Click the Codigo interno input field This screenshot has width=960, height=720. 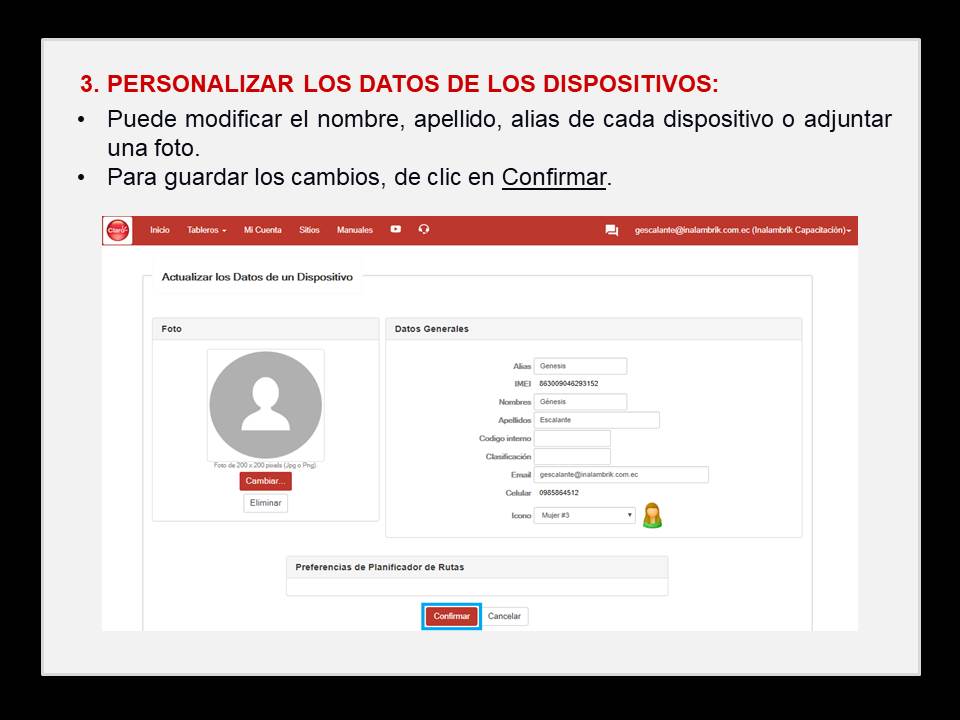point(572,438)
